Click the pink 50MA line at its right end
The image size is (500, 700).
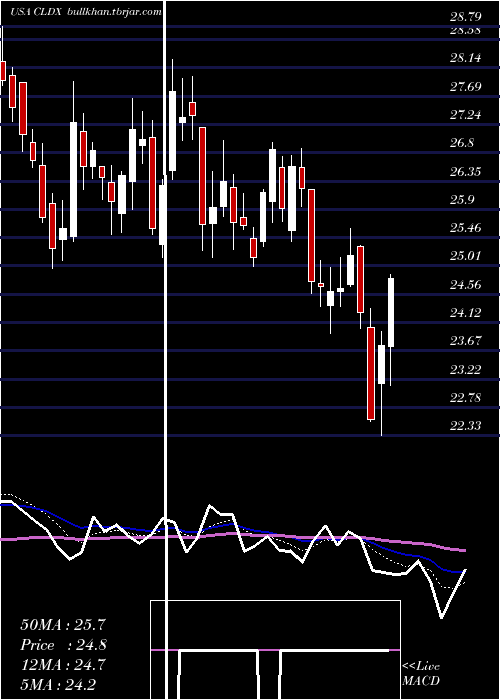point(463,550)
